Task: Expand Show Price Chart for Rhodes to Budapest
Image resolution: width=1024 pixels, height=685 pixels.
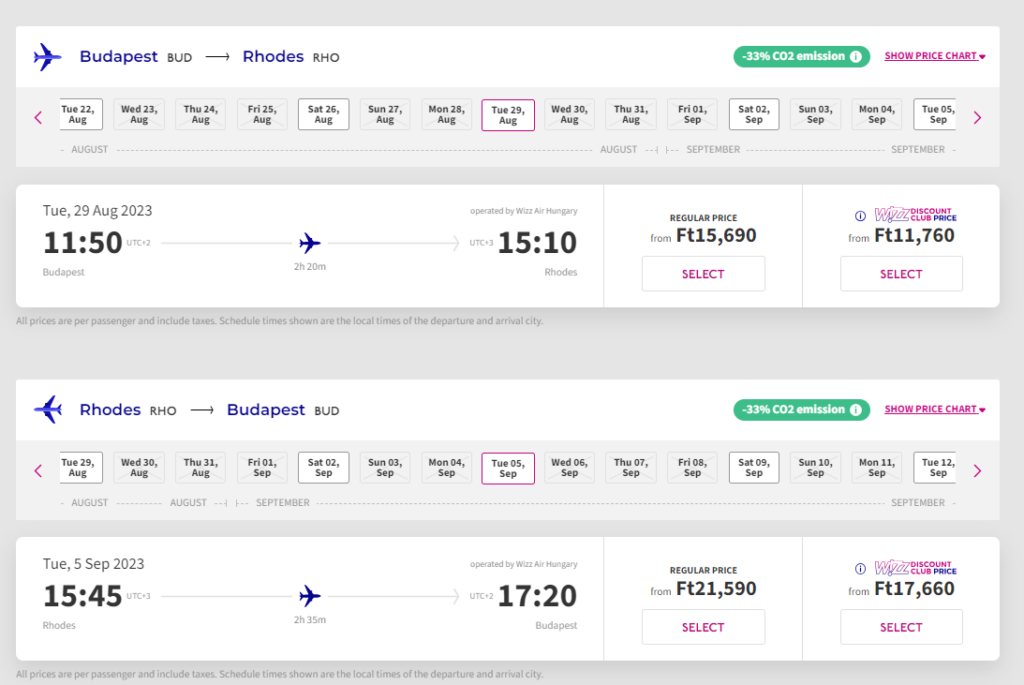Action: coord(935,409)
